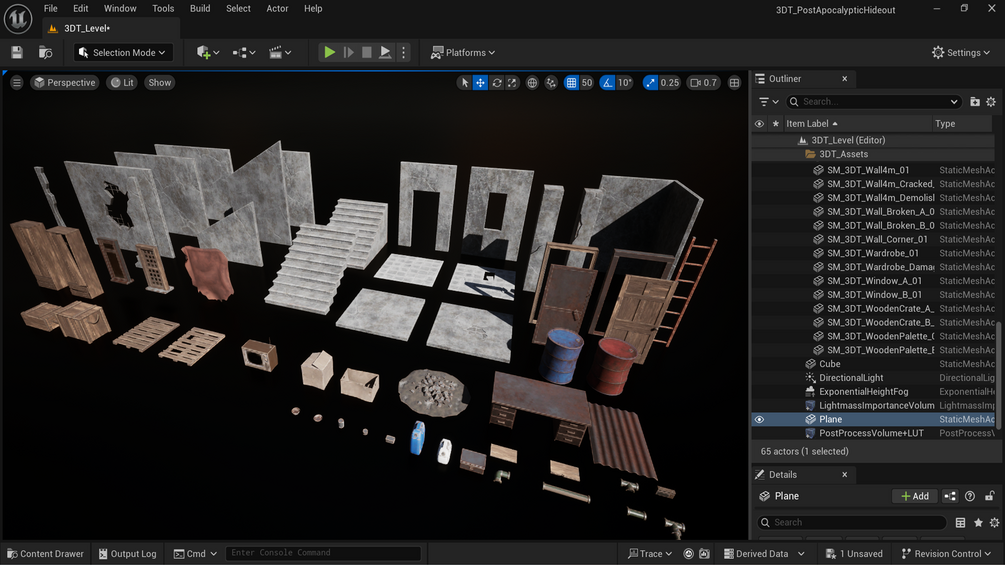Open the viewport options hamburger menu

[x=17, y=83]
